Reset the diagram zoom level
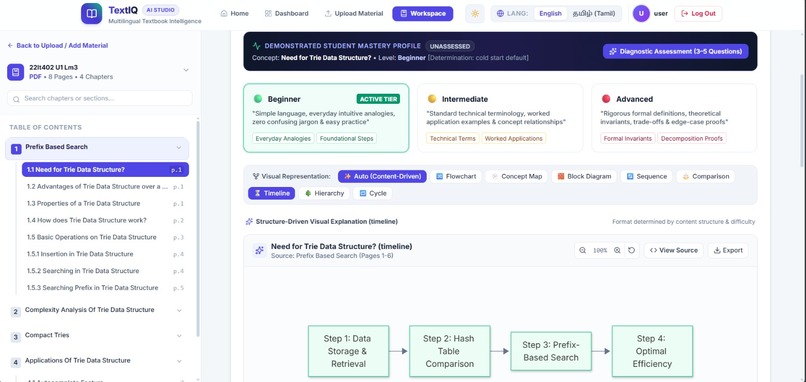The width and height of the screenshot is (806, 382). 631,250
